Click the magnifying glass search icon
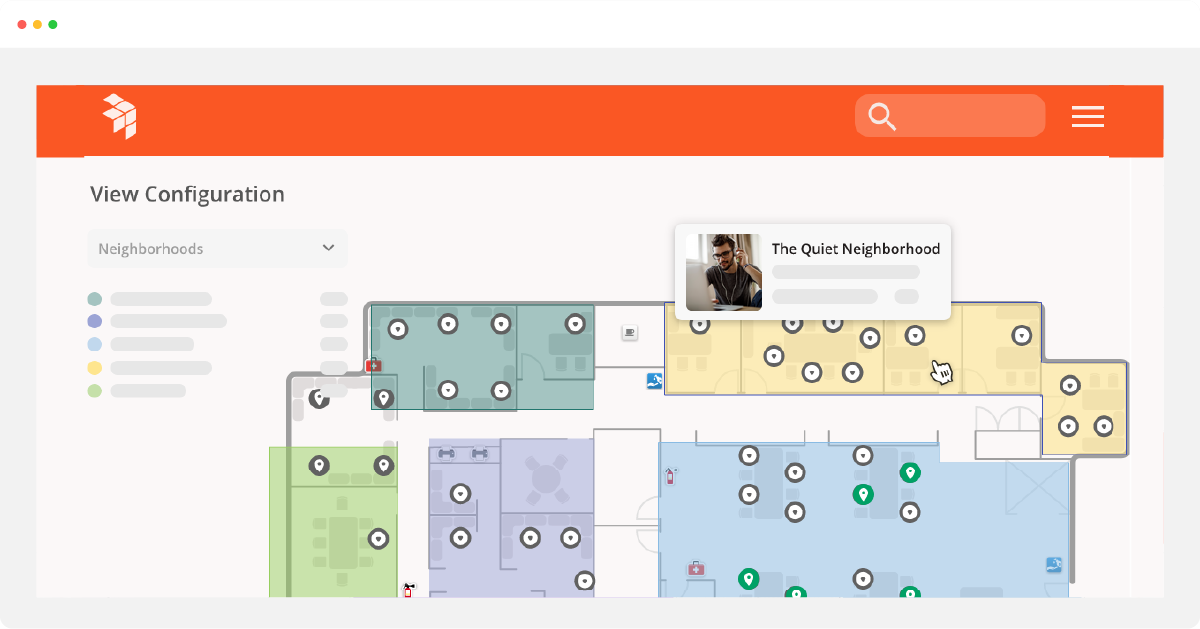This screenshot has width=1200, height=629. pos(882,117)
